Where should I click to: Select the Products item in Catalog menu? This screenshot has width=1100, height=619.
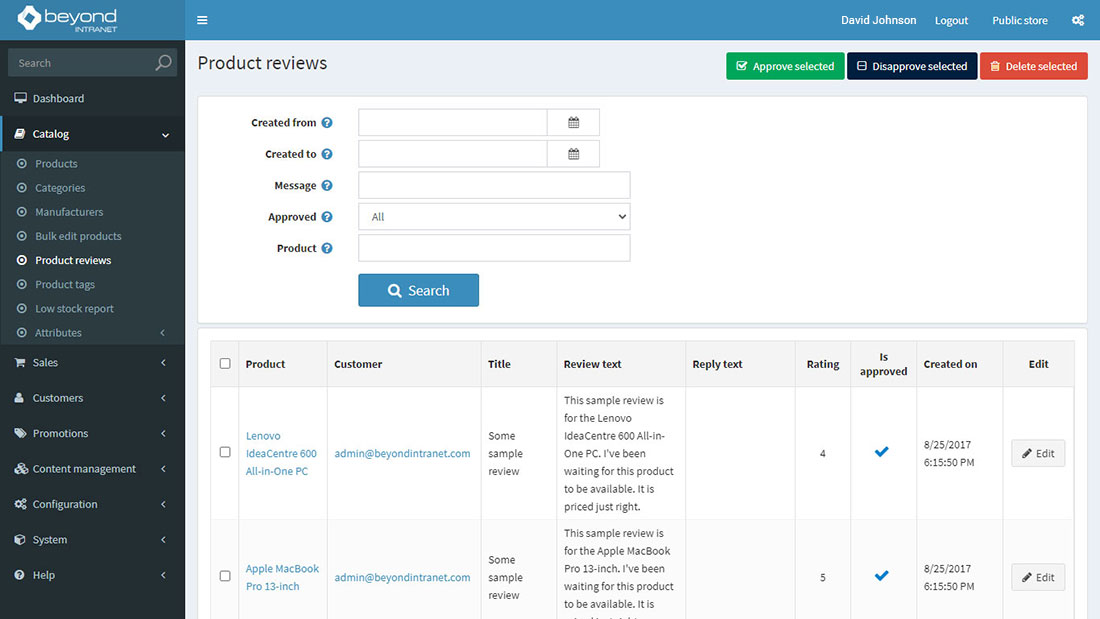click(58, 163)
